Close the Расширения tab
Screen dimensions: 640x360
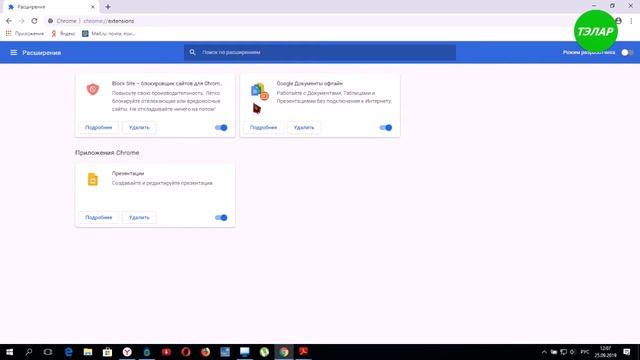click(x=93, y=7)
